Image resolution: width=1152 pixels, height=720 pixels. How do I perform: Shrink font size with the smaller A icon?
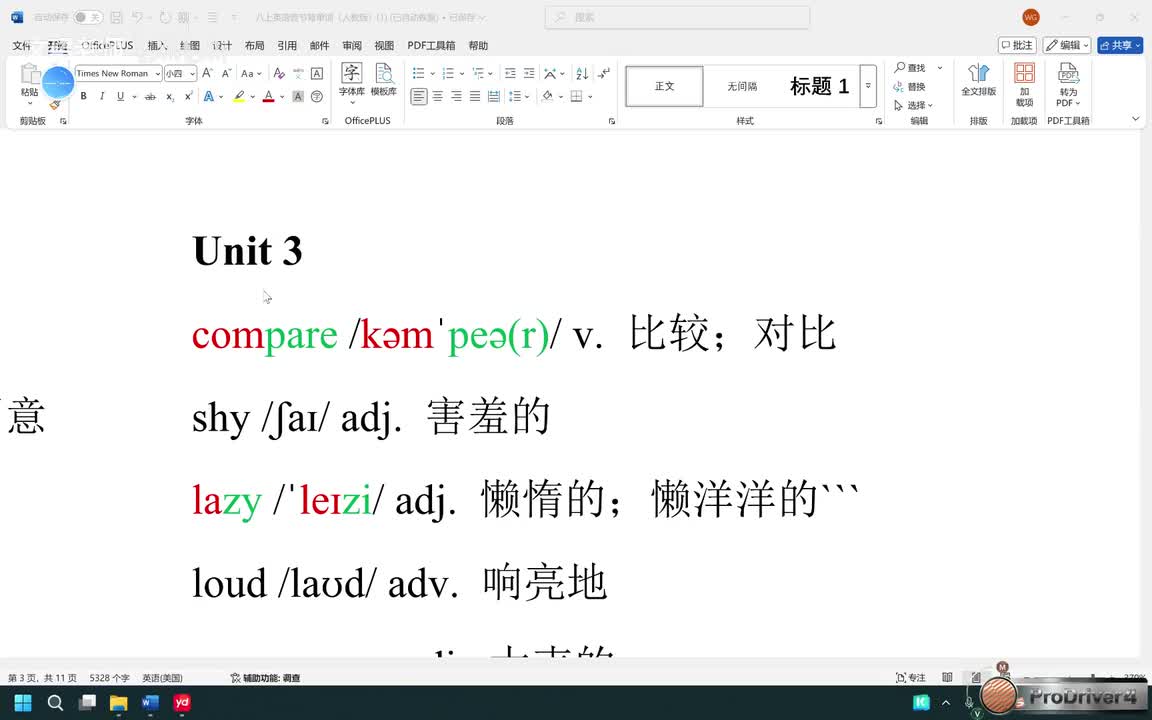[226, 73]
